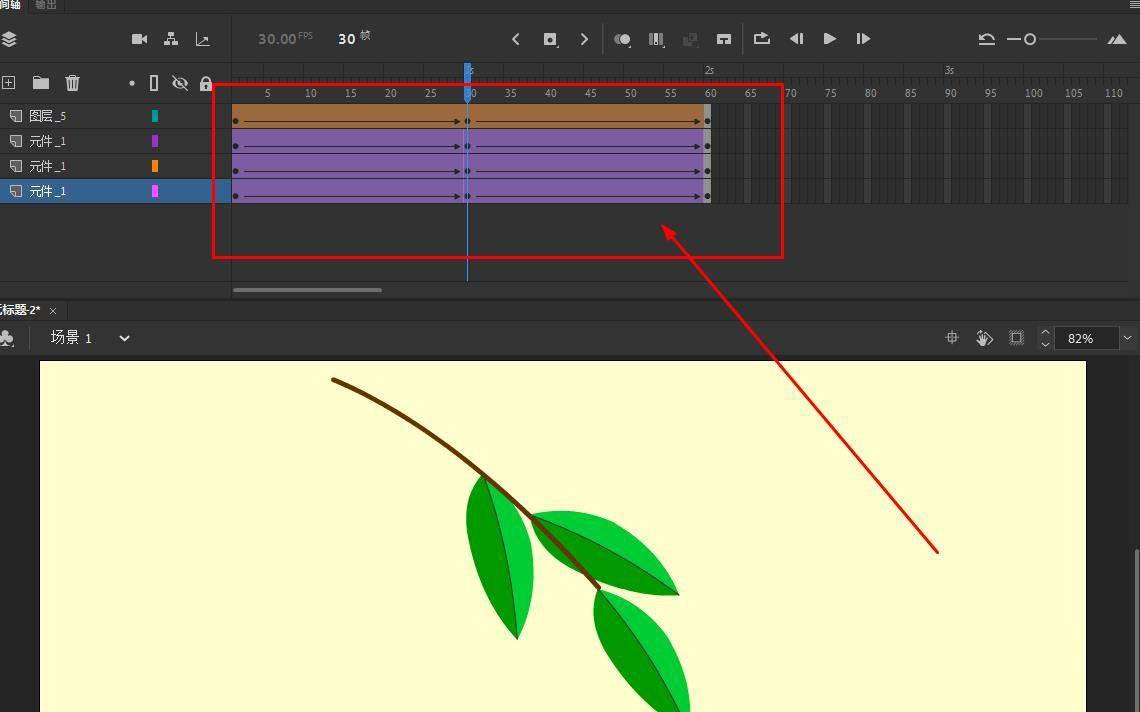Open the layer view options stack icon

(x=9, y=39)
